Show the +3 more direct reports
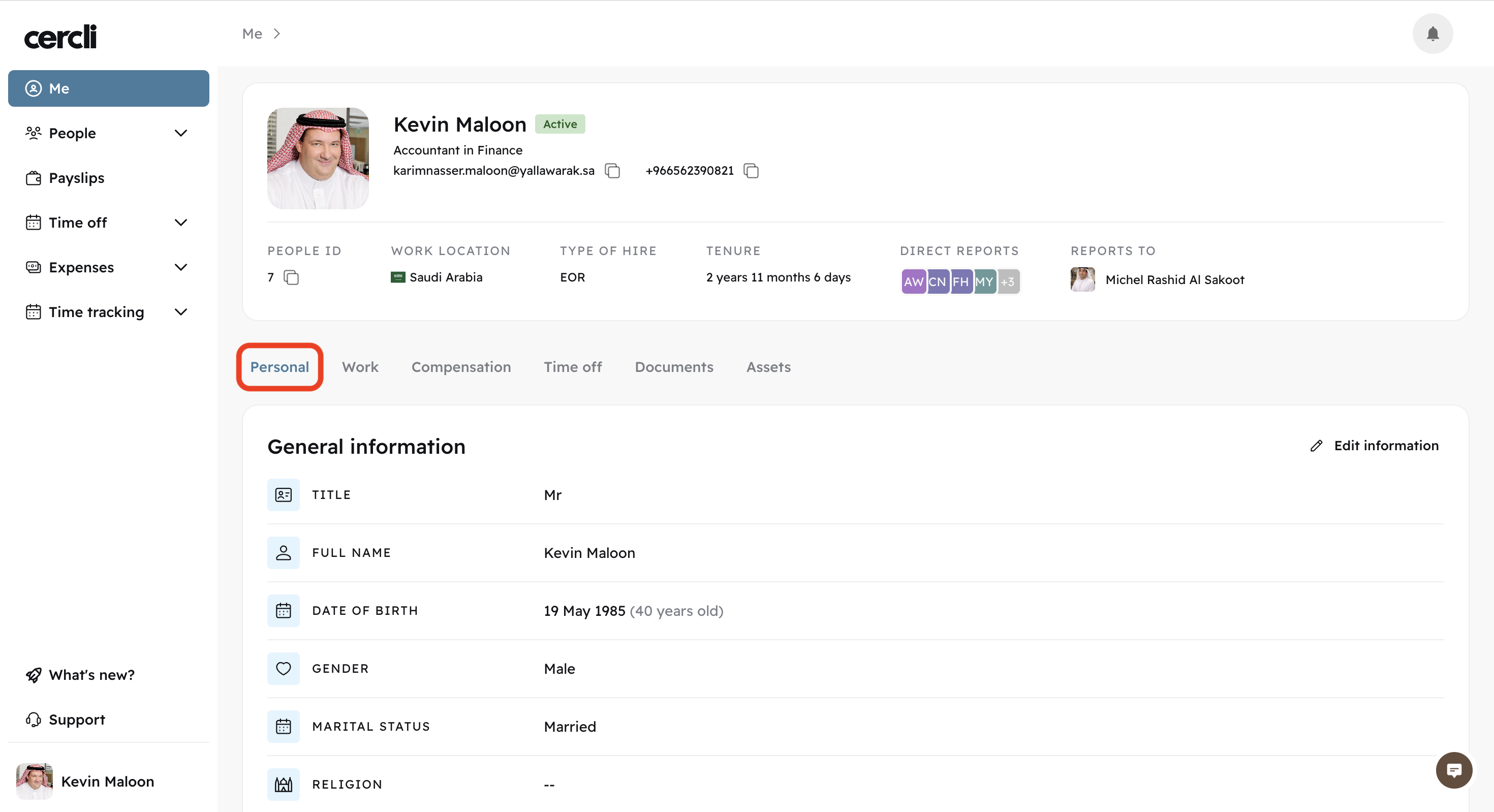The image size is (1494, 812). click(x=1008, y=282)
